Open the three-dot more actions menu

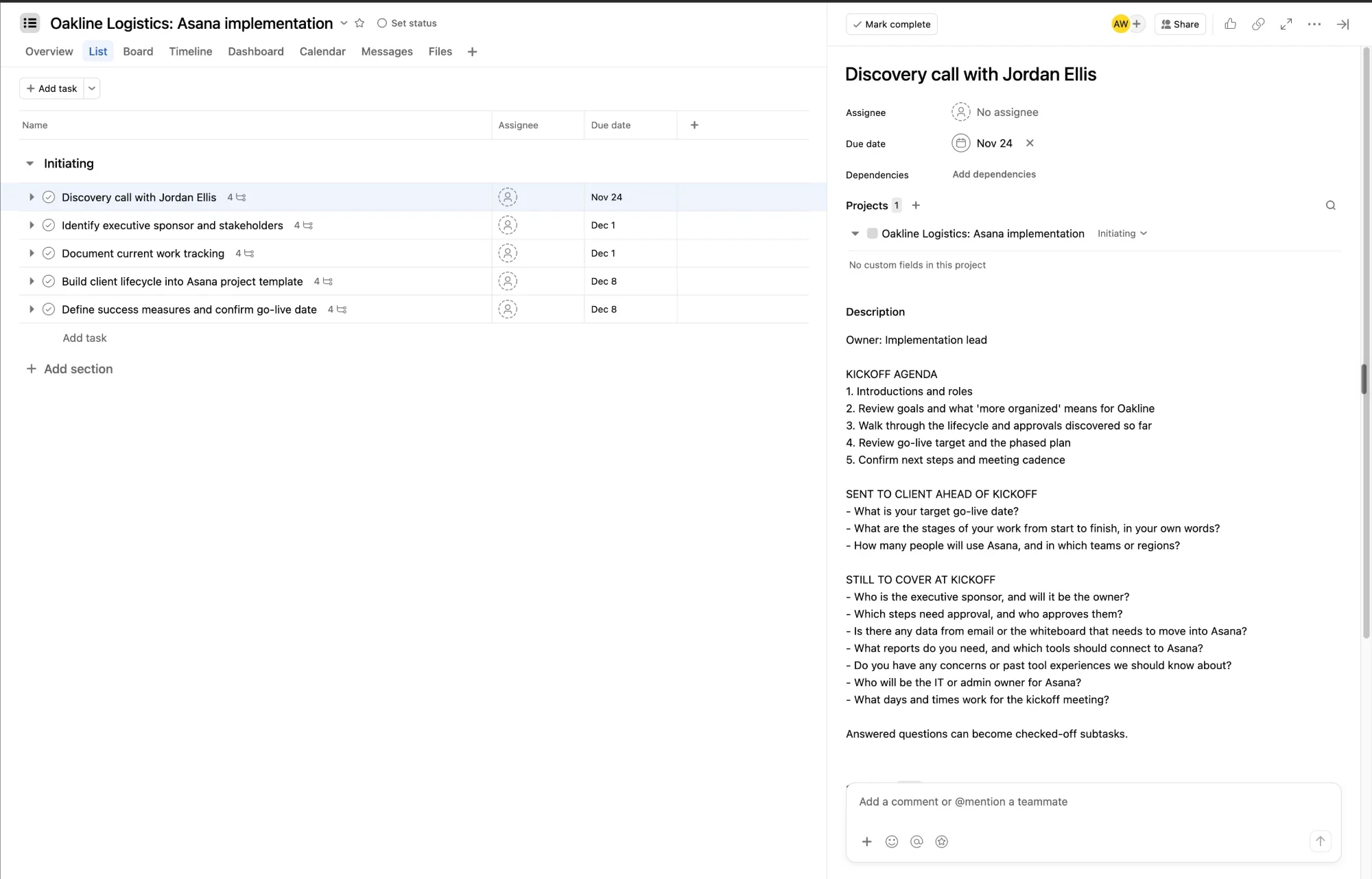pyautogui.click(x=1314, y=24)
